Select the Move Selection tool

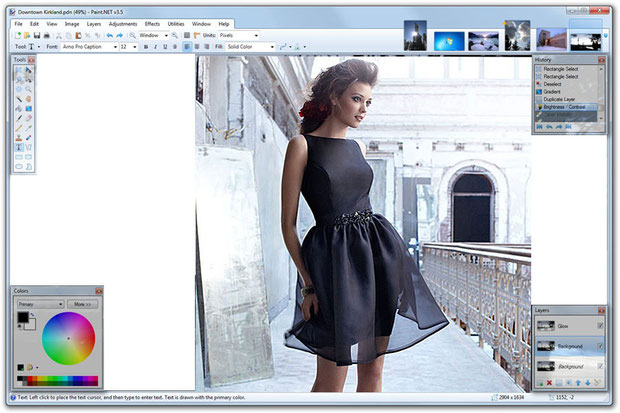28,80
